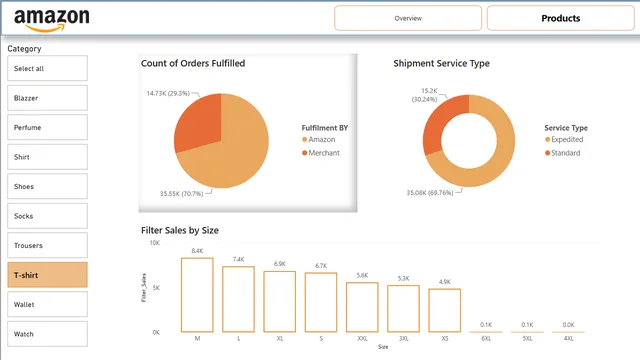640x360 pixels.
Task: Click the L size bar
Action: [238, 299]
